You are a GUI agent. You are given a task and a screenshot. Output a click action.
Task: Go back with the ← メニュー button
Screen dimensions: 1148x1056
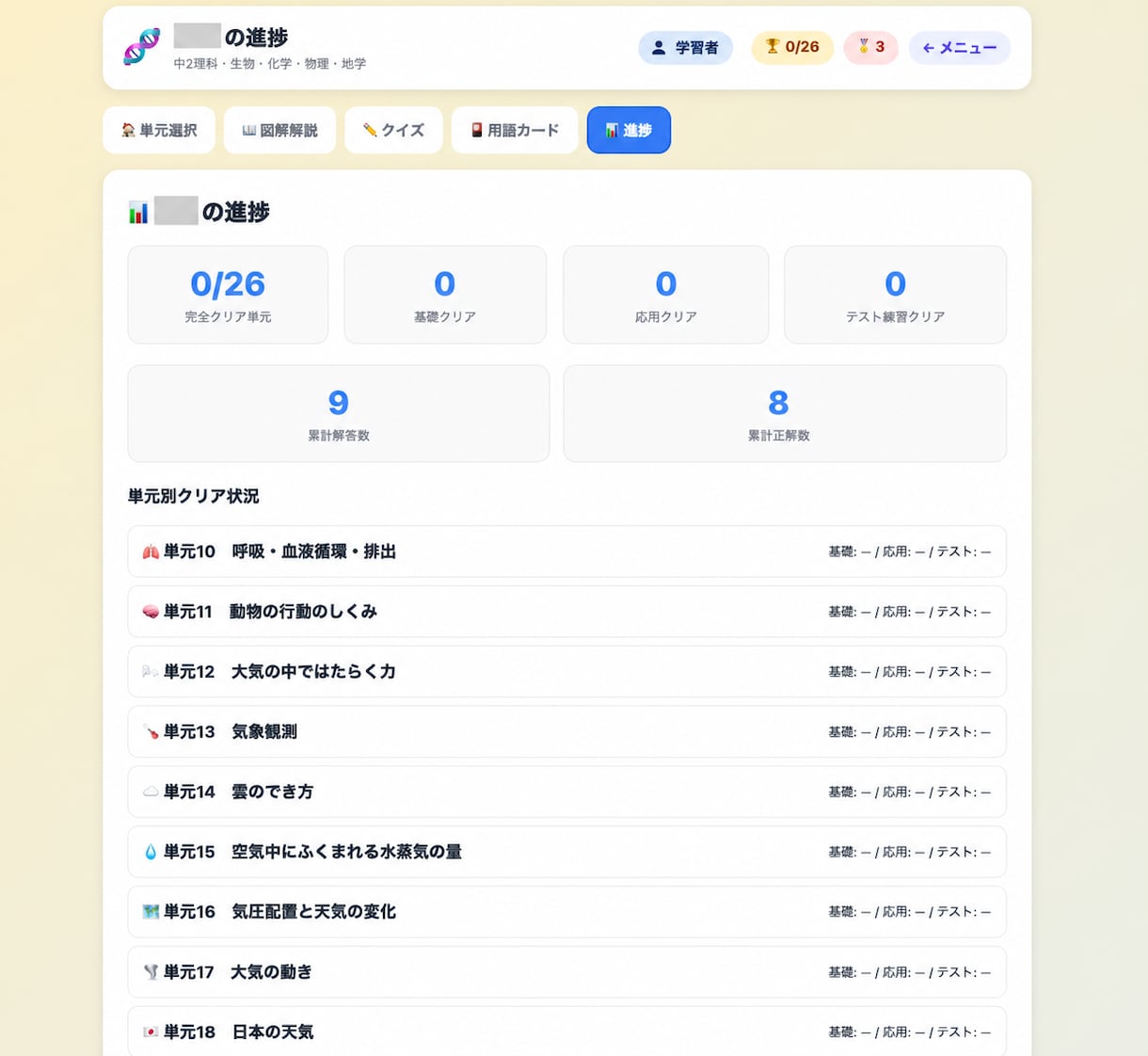point(959,48)
